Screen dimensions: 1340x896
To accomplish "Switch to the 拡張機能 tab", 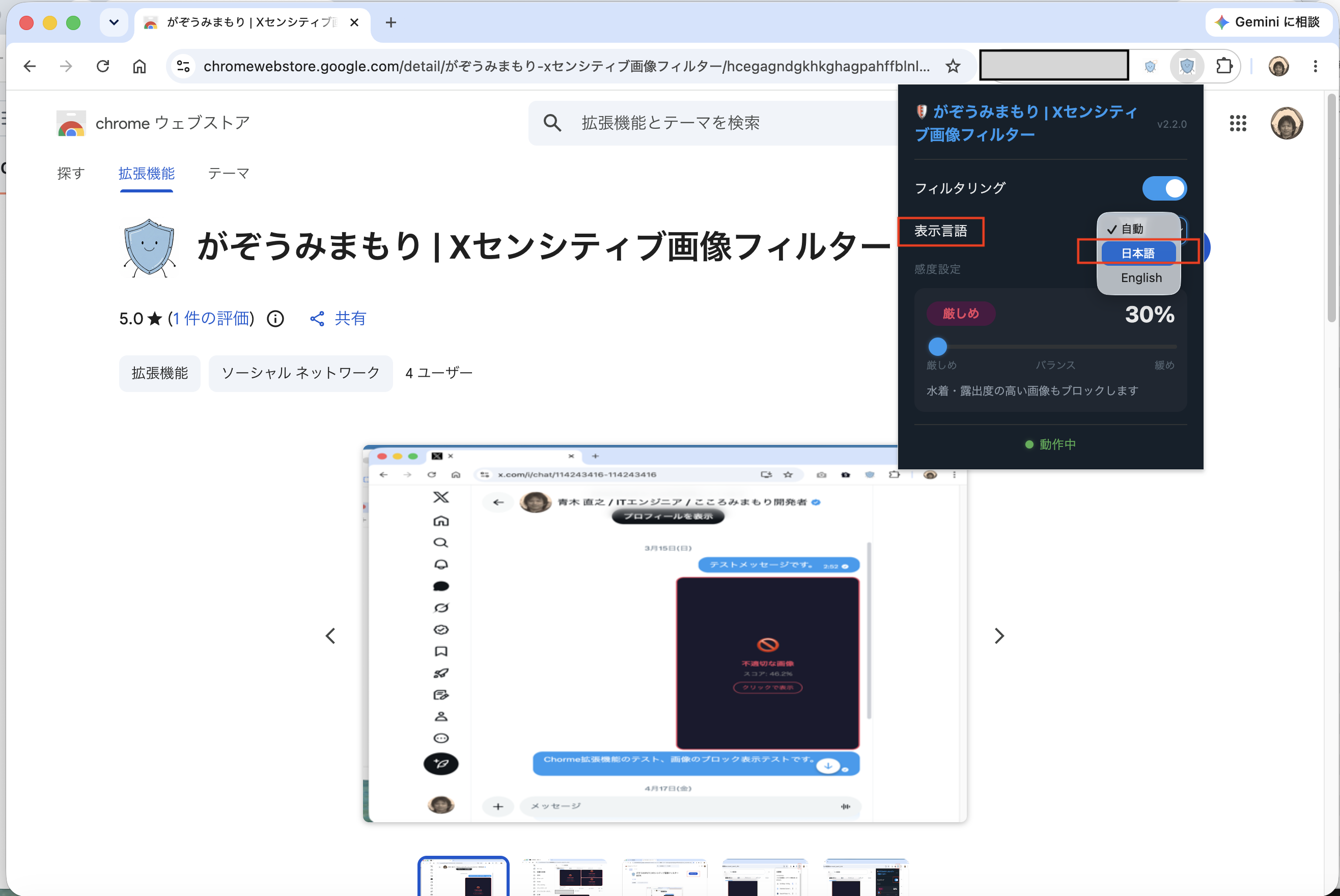I will click(x=146, y=174).
